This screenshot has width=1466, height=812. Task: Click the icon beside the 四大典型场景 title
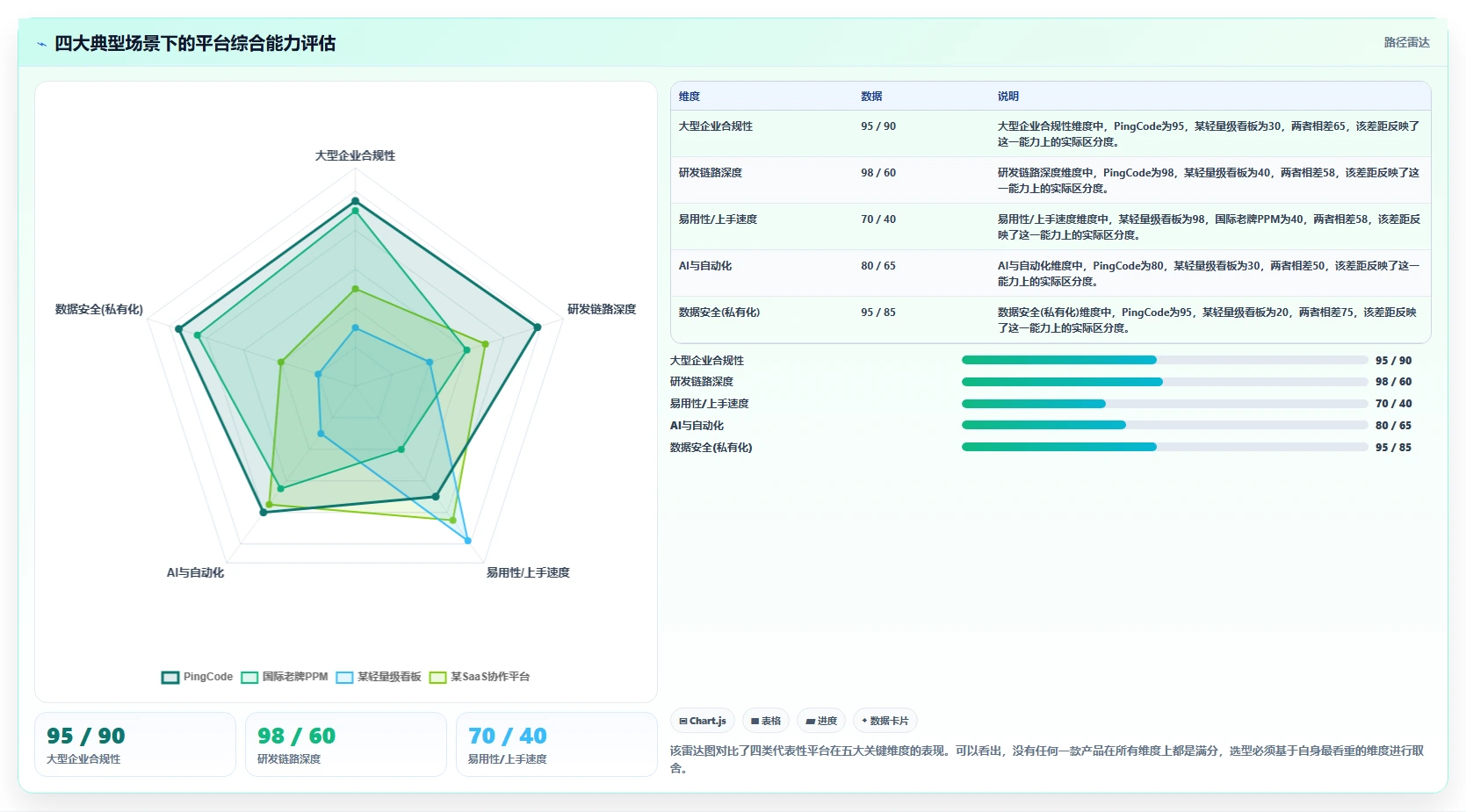[41, 44]
